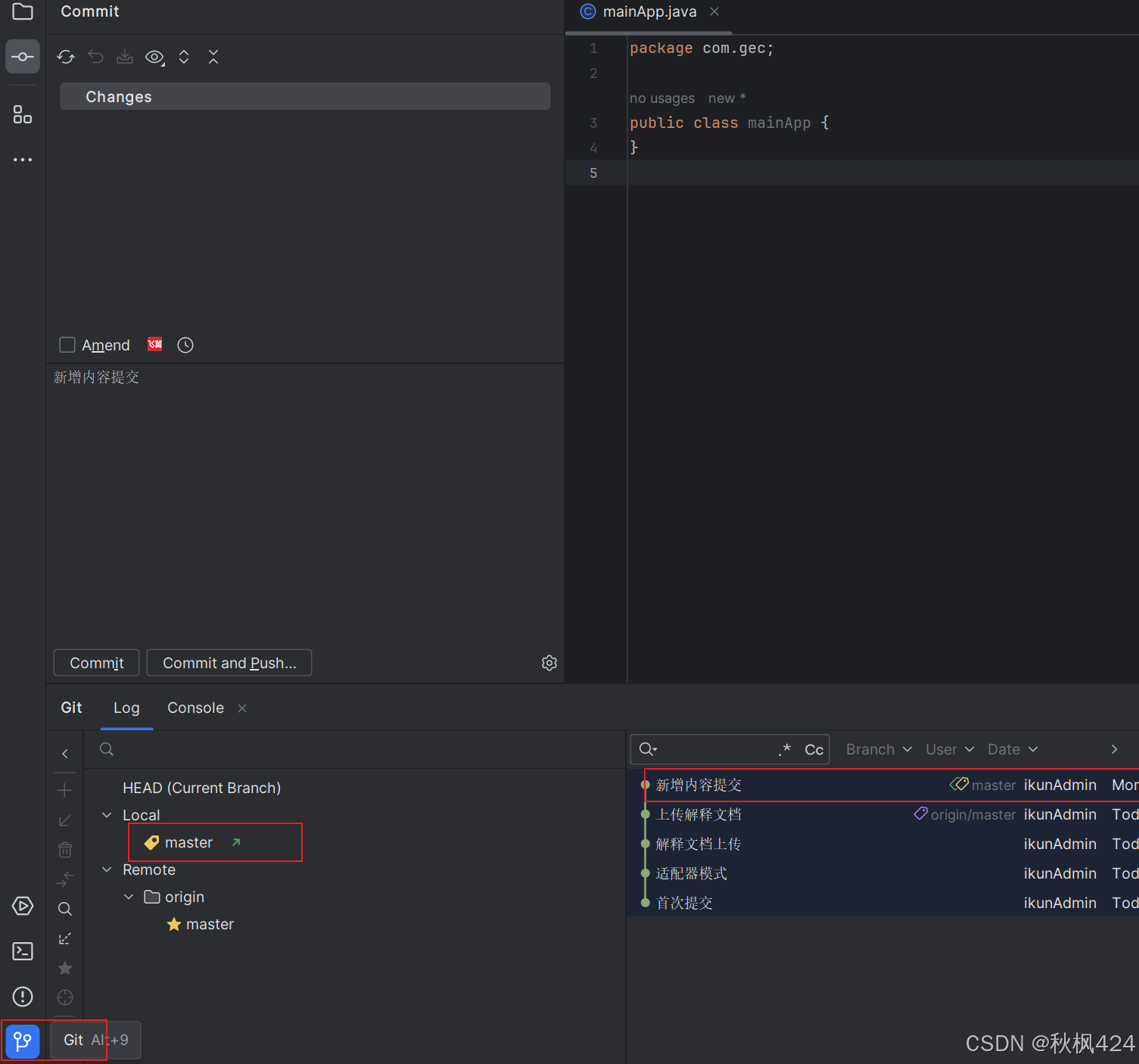Open the Branch filter dropdown
This screenshot has width=1139, height=1064.
click(x=878, y=749)
